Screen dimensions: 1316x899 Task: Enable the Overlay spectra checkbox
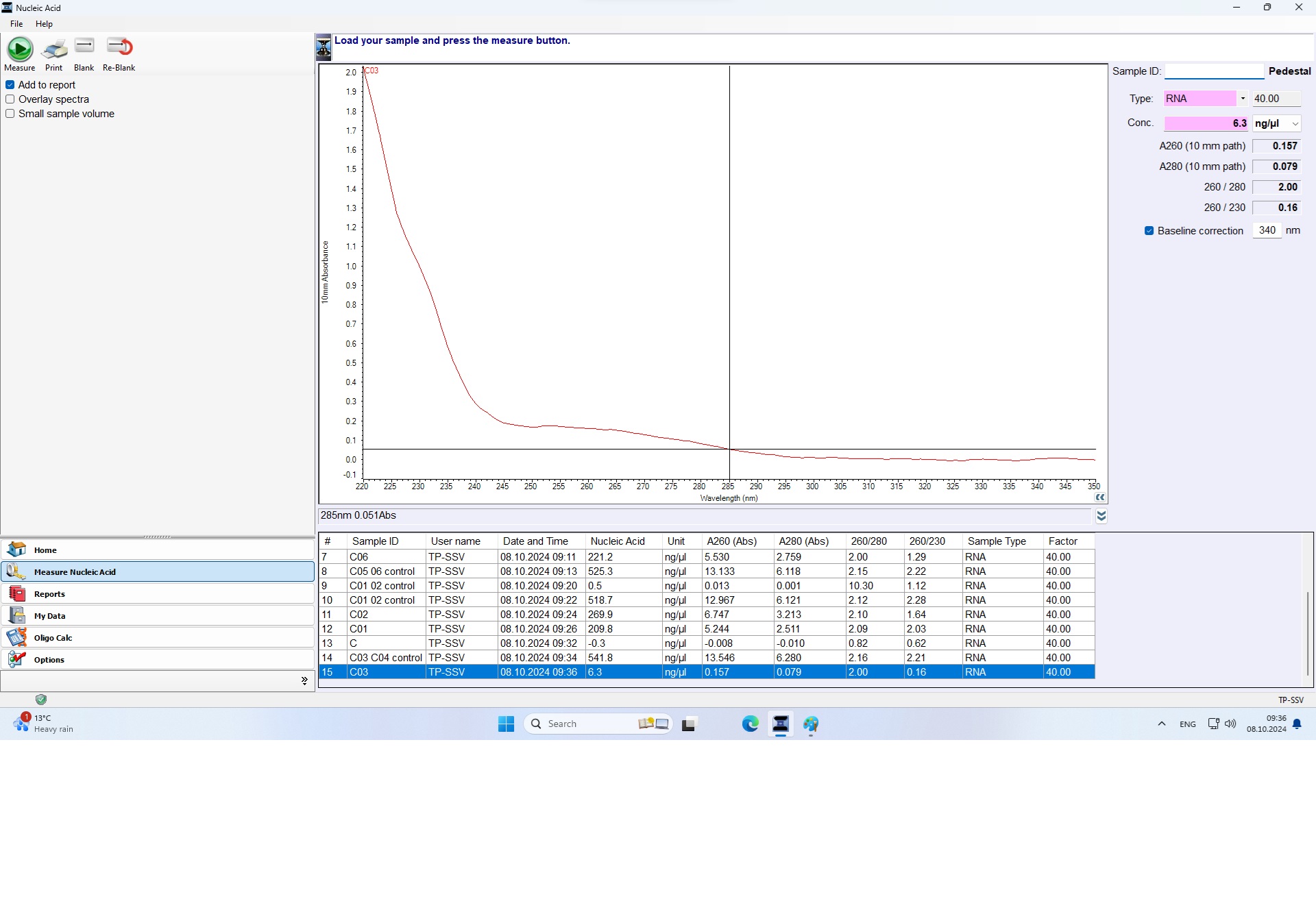(x=10, y=99)
